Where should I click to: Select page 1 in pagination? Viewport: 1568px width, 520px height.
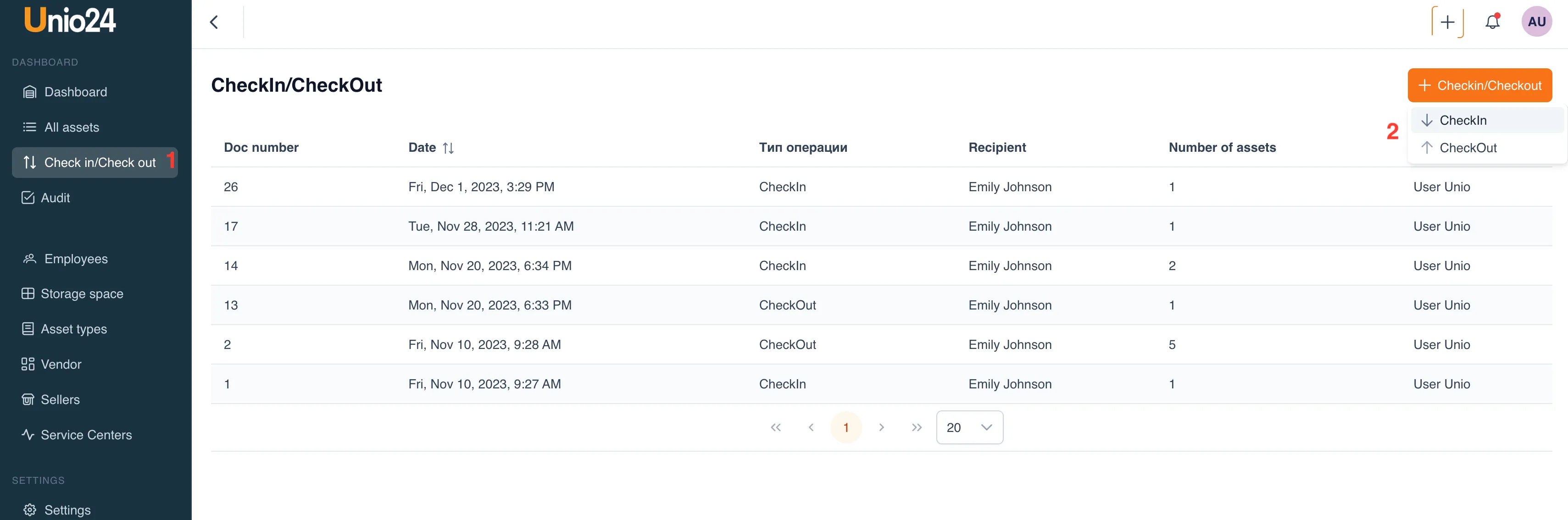click(x=845, y=427)
